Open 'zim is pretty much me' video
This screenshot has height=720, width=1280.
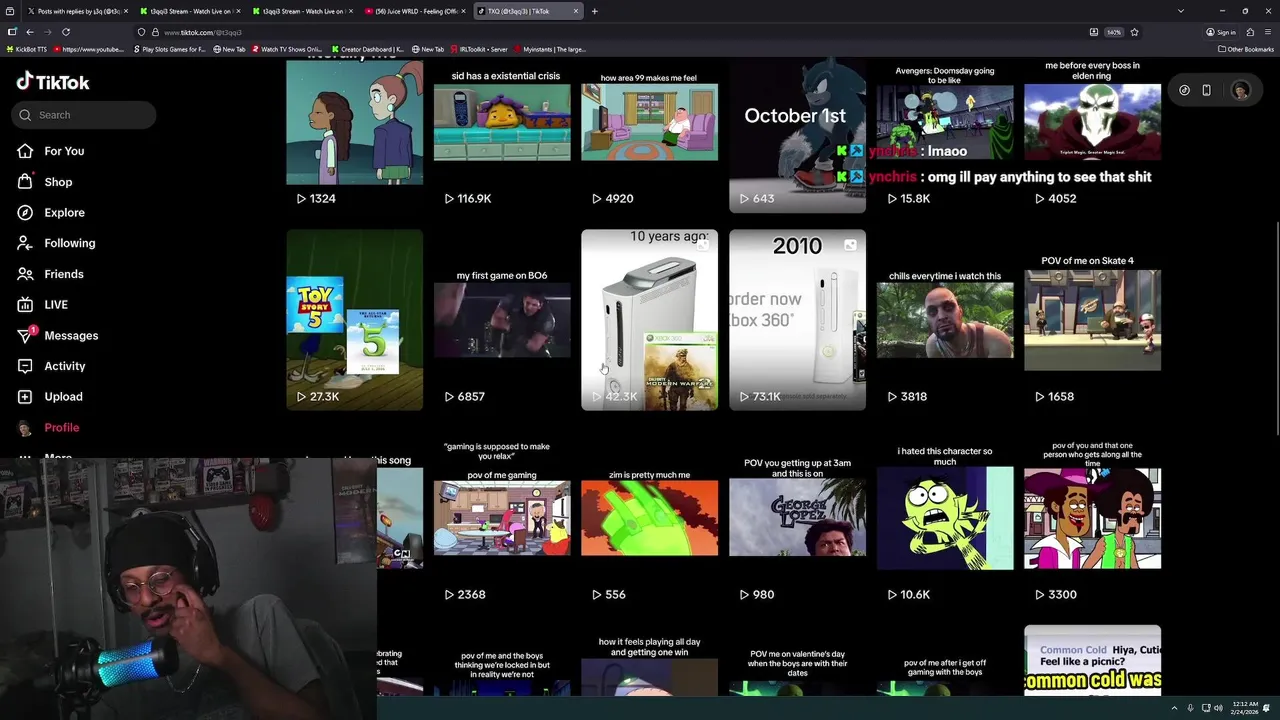(650, 518)
